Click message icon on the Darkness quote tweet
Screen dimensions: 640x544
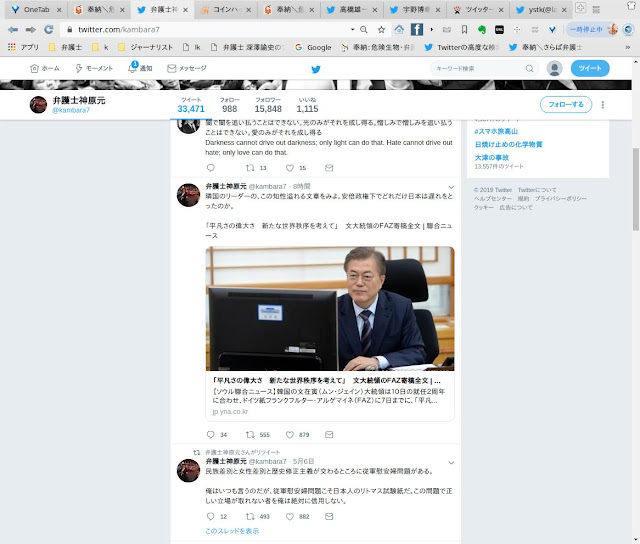(329, 168)
